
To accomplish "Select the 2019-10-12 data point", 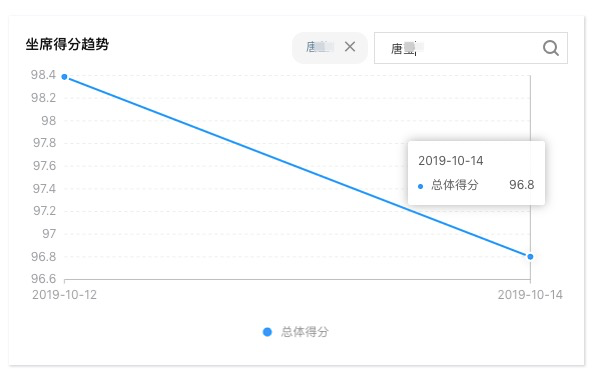I will click(x=65, y=77).
